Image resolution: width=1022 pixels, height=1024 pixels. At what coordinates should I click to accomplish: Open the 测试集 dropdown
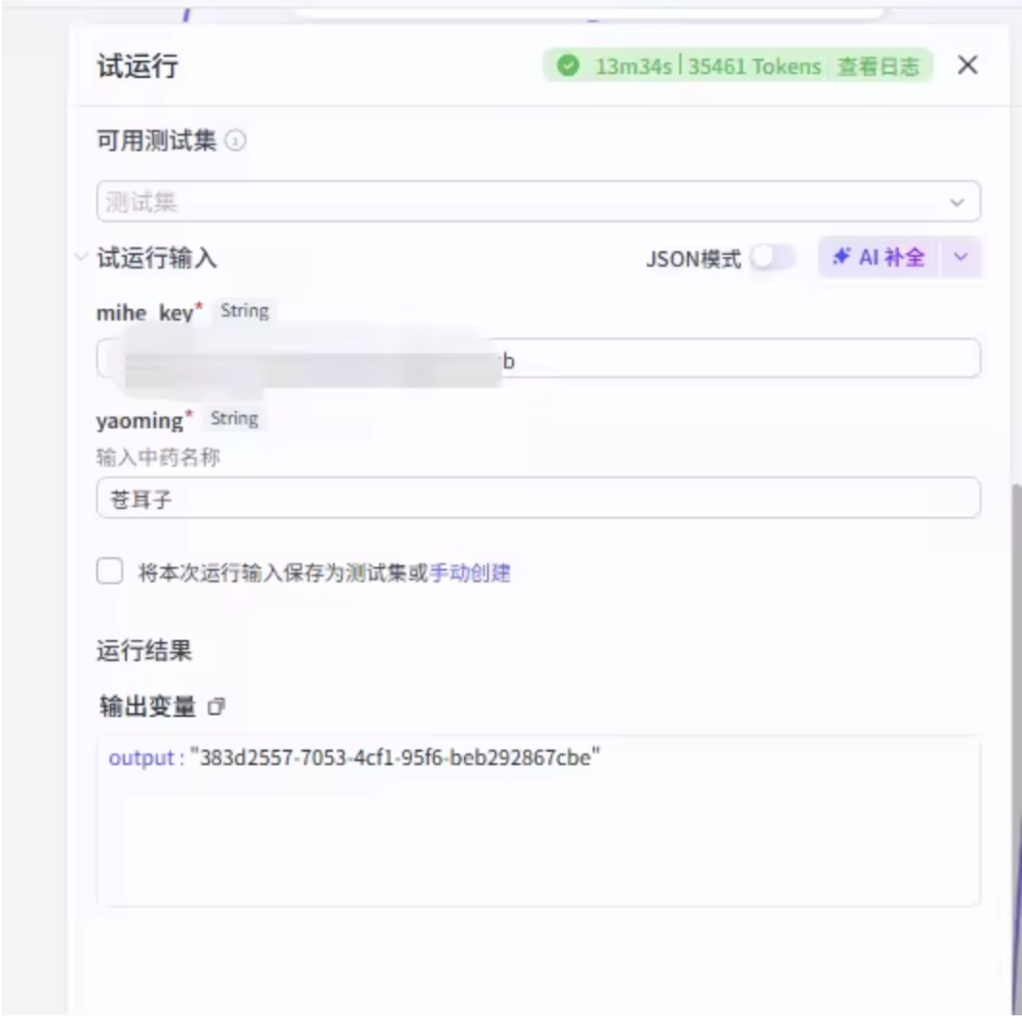(538, 202)
